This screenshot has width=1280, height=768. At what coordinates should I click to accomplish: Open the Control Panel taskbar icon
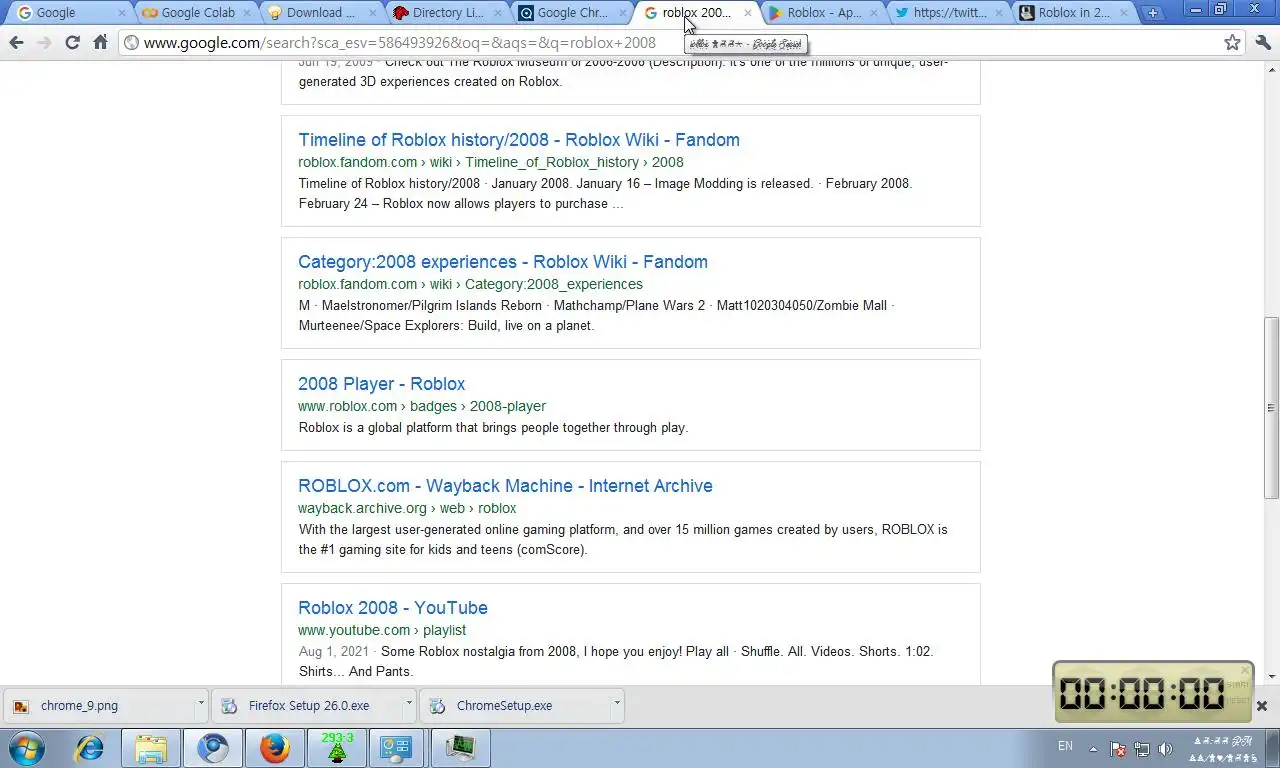point(398,748)
